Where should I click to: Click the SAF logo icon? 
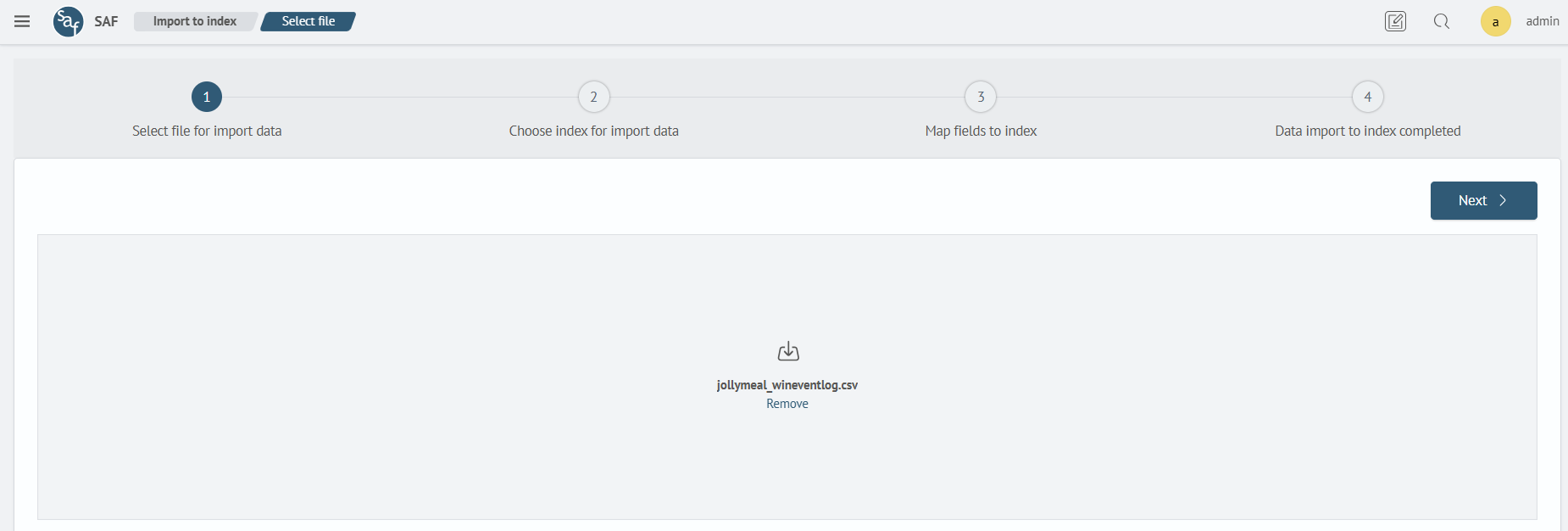coord(68,21)
